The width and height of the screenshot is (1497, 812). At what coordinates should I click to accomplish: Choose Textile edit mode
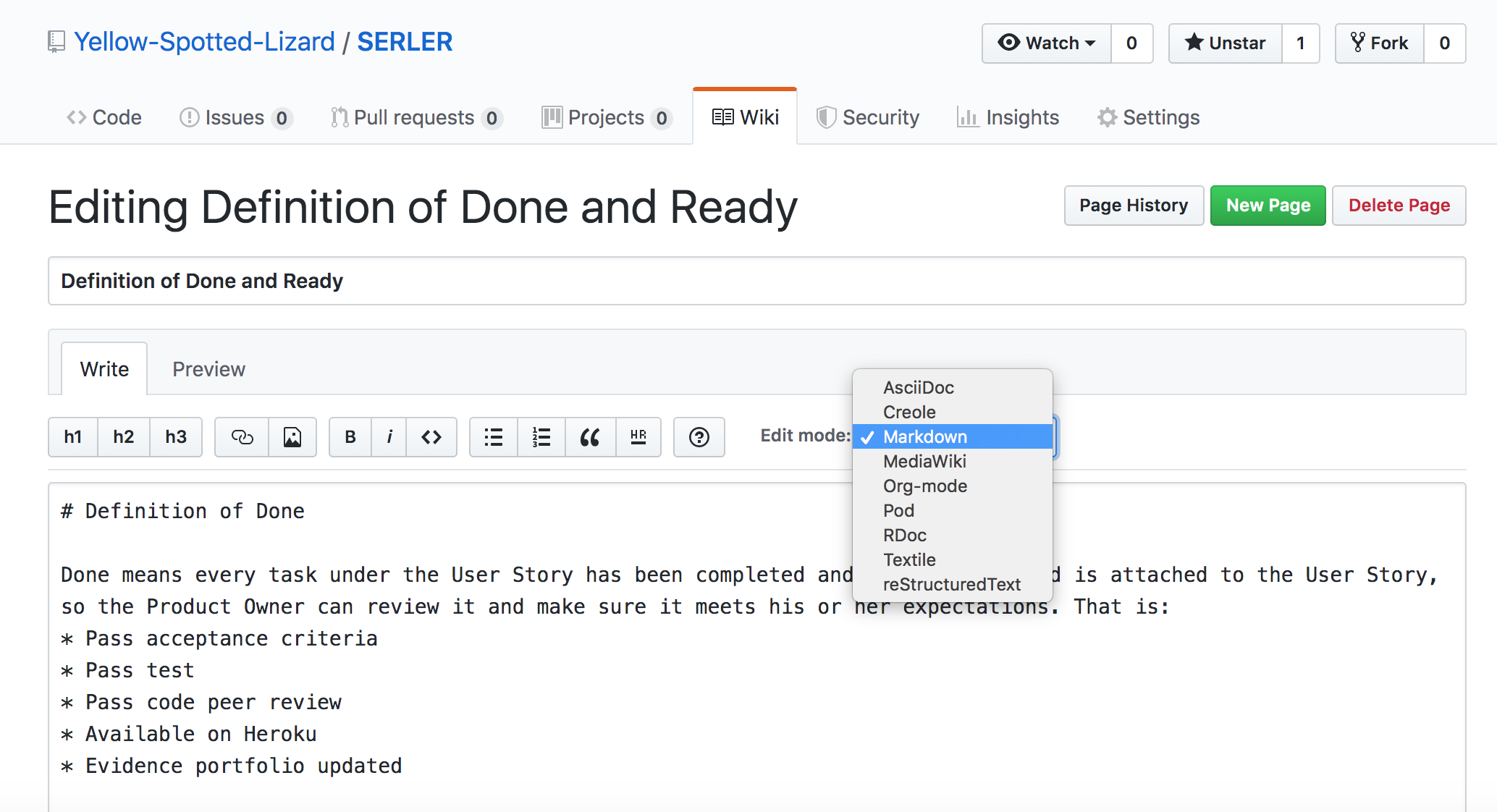point(953,560)
